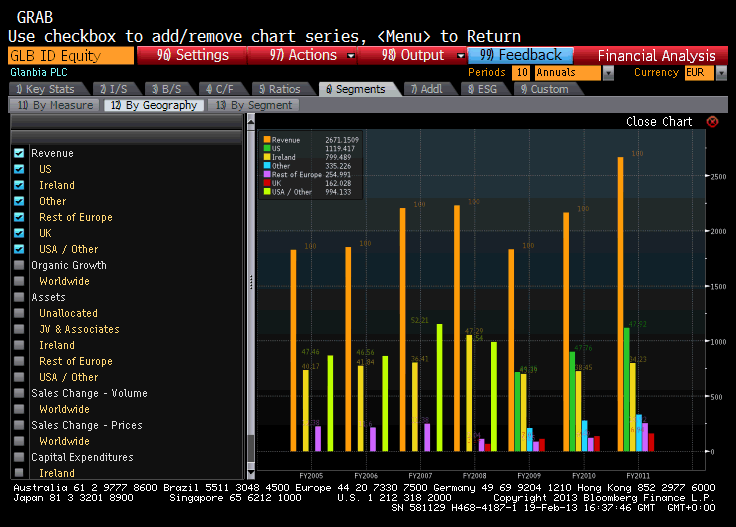Viewport: 736px width, 527px height.
Task: Click the orange Revenue legend swatch
Action: pyautogui.click(x=266, y=140)
